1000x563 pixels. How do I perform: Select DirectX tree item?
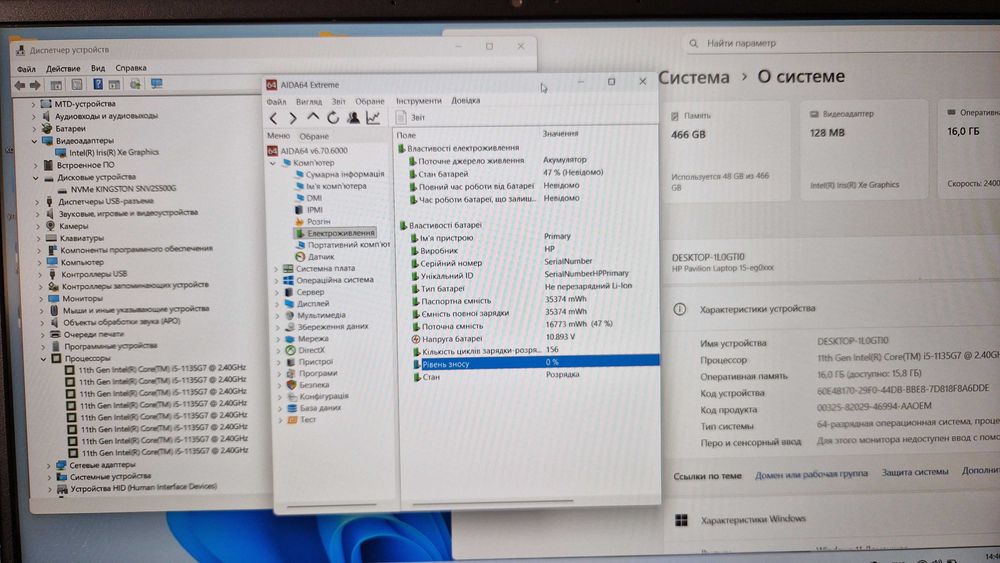[x=305, y=350]
